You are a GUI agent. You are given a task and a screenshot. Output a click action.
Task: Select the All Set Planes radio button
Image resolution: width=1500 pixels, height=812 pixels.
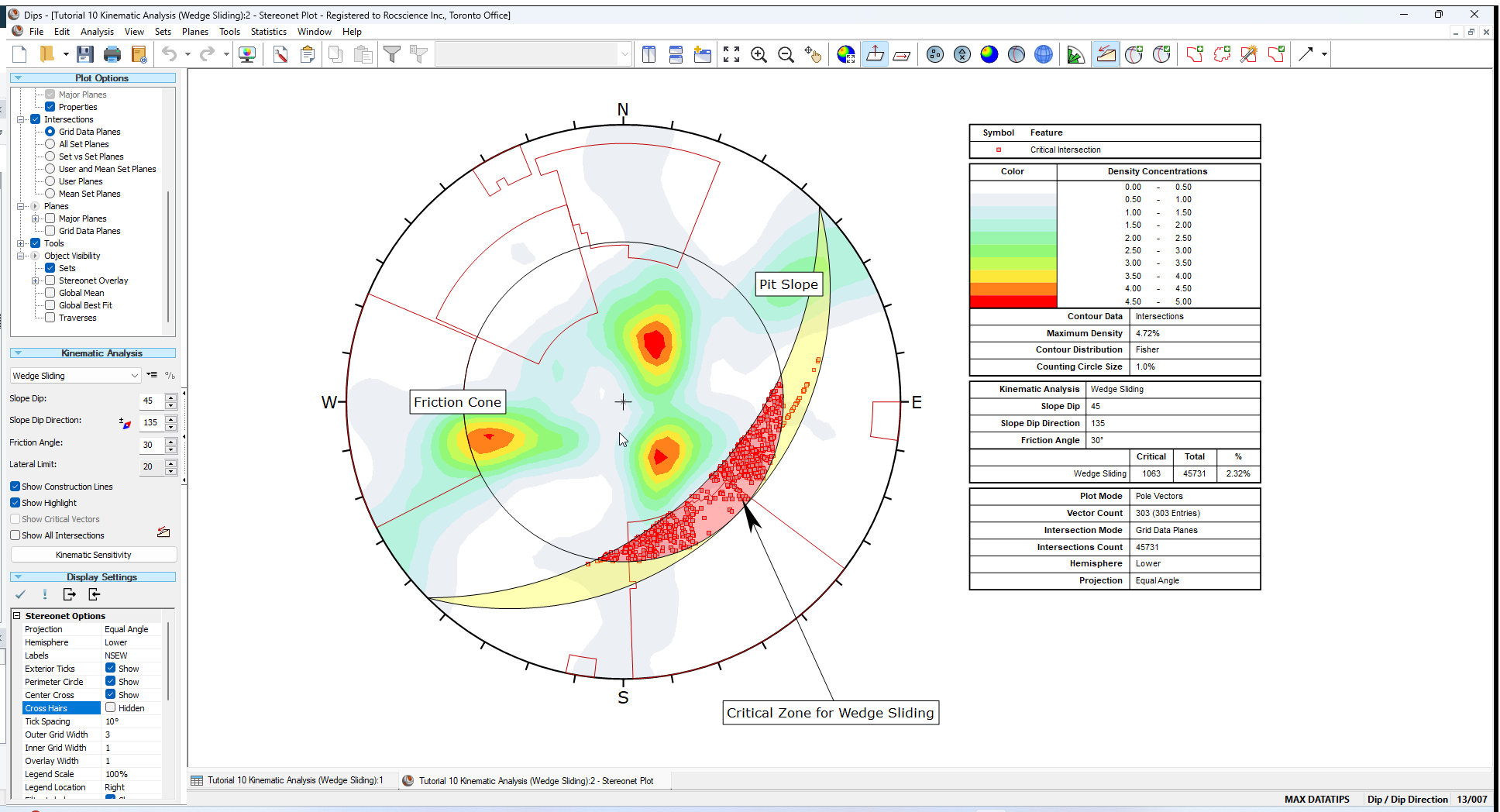[50, 143]
